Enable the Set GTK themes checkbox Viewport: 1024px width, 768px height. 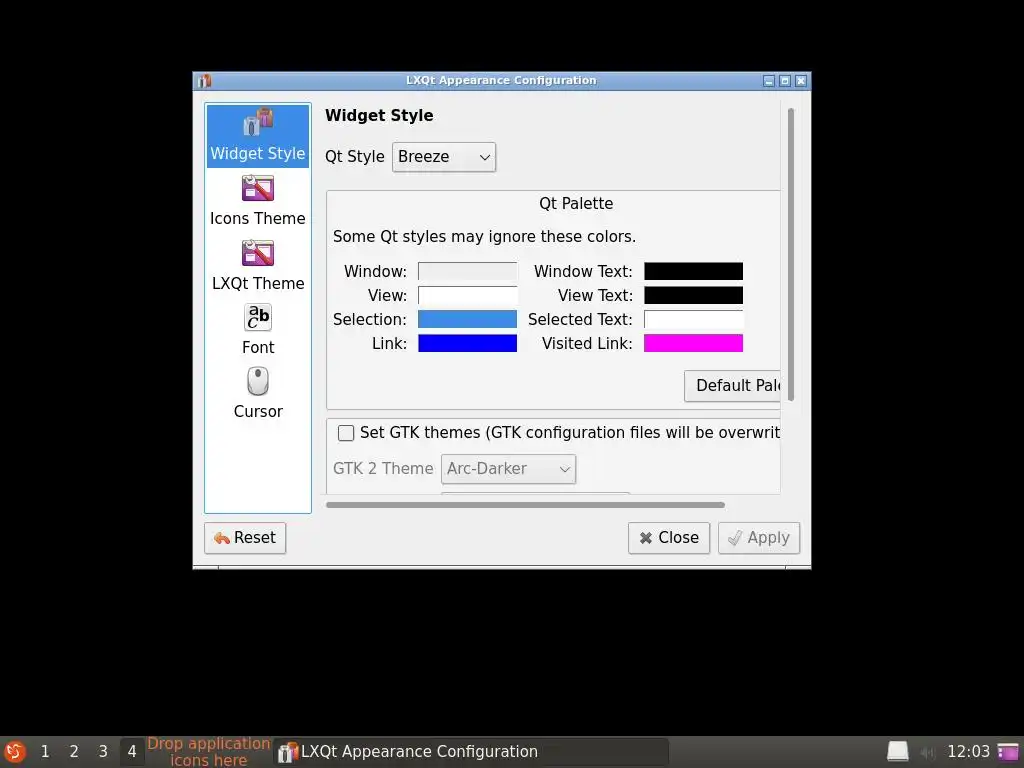(345, 433)
